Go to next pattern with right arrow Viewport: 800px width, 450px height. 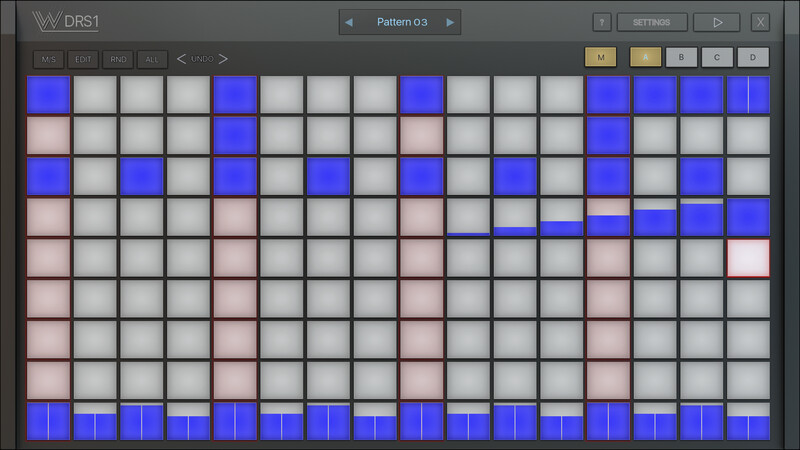pyautogui.click(x=450, y=22)
